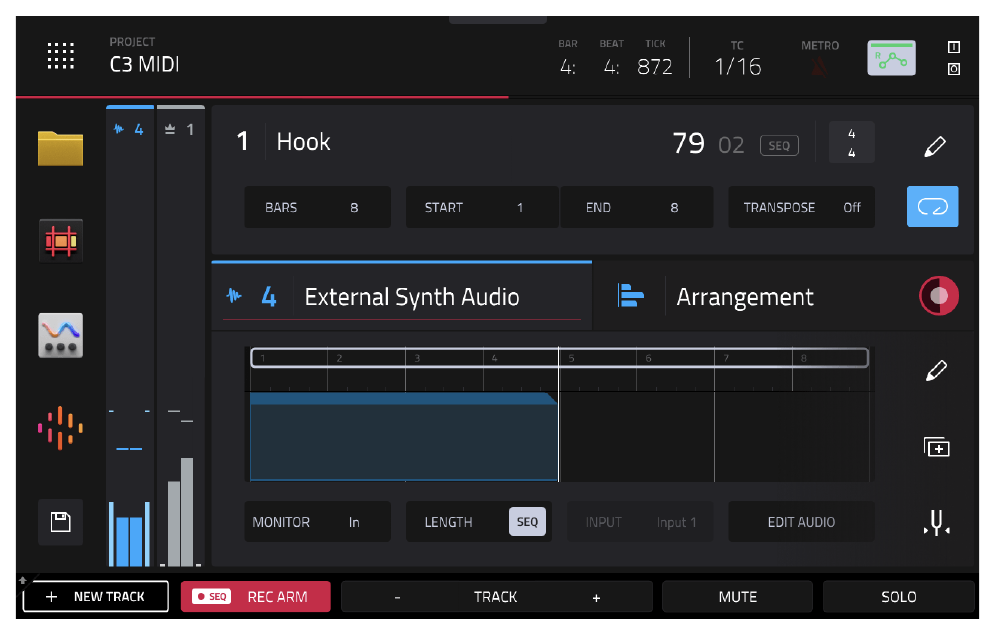Open the yellow folder browser icon
Image resolution: width=996 pixels, height=636 pixels.
click(60, 148)
